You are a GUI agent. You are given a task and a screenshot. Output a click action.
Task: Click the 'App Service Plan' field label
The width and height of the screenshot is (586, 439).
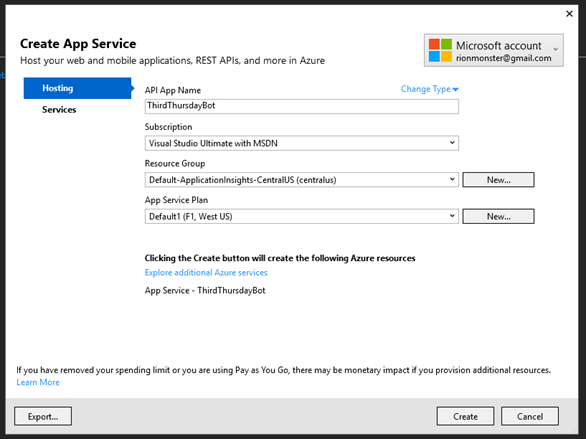click(x=176, y=200)
